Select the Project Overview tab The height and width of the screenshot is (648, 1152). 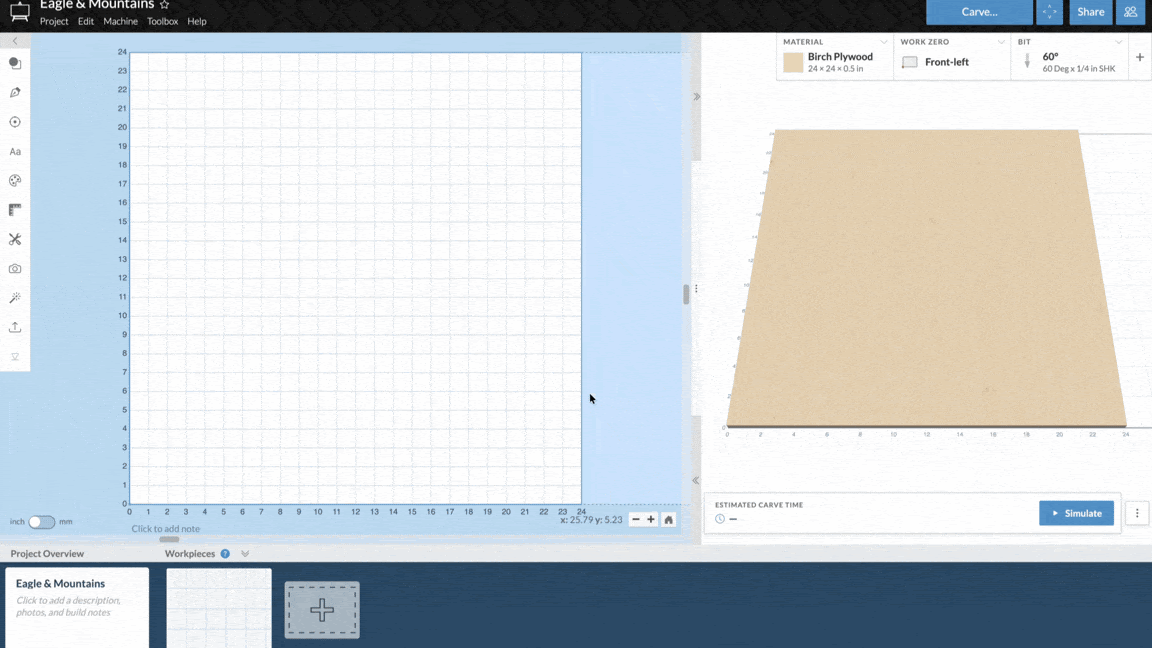click(x=47, y=554)
